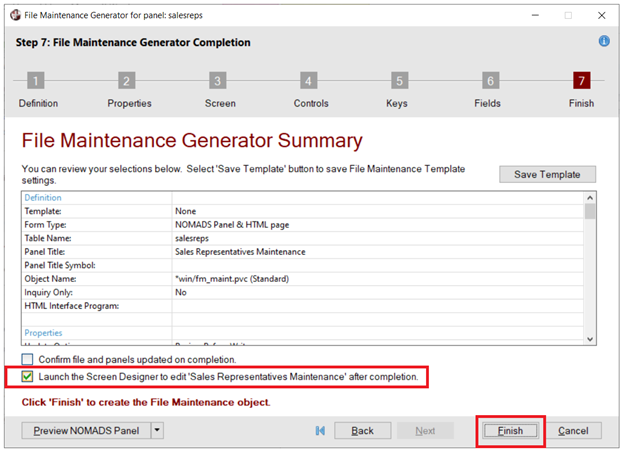Viewport: 624px width, 451px height.
Task: Click the blue info help icon
Action: tap(604, 42)
